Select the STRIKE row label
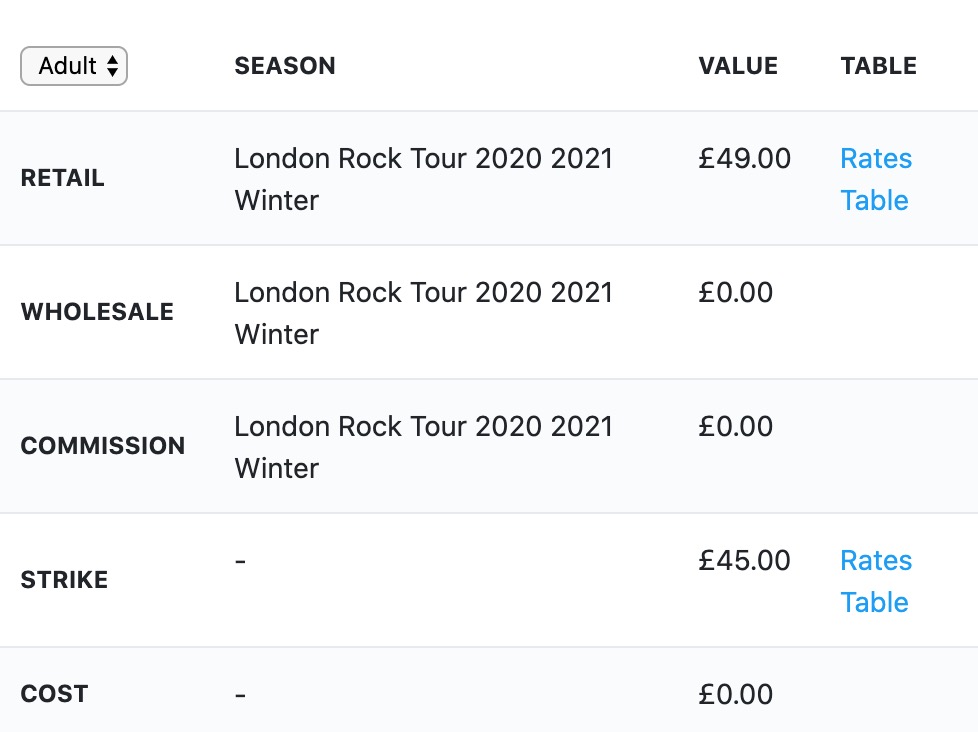 [x=64, y=580]
